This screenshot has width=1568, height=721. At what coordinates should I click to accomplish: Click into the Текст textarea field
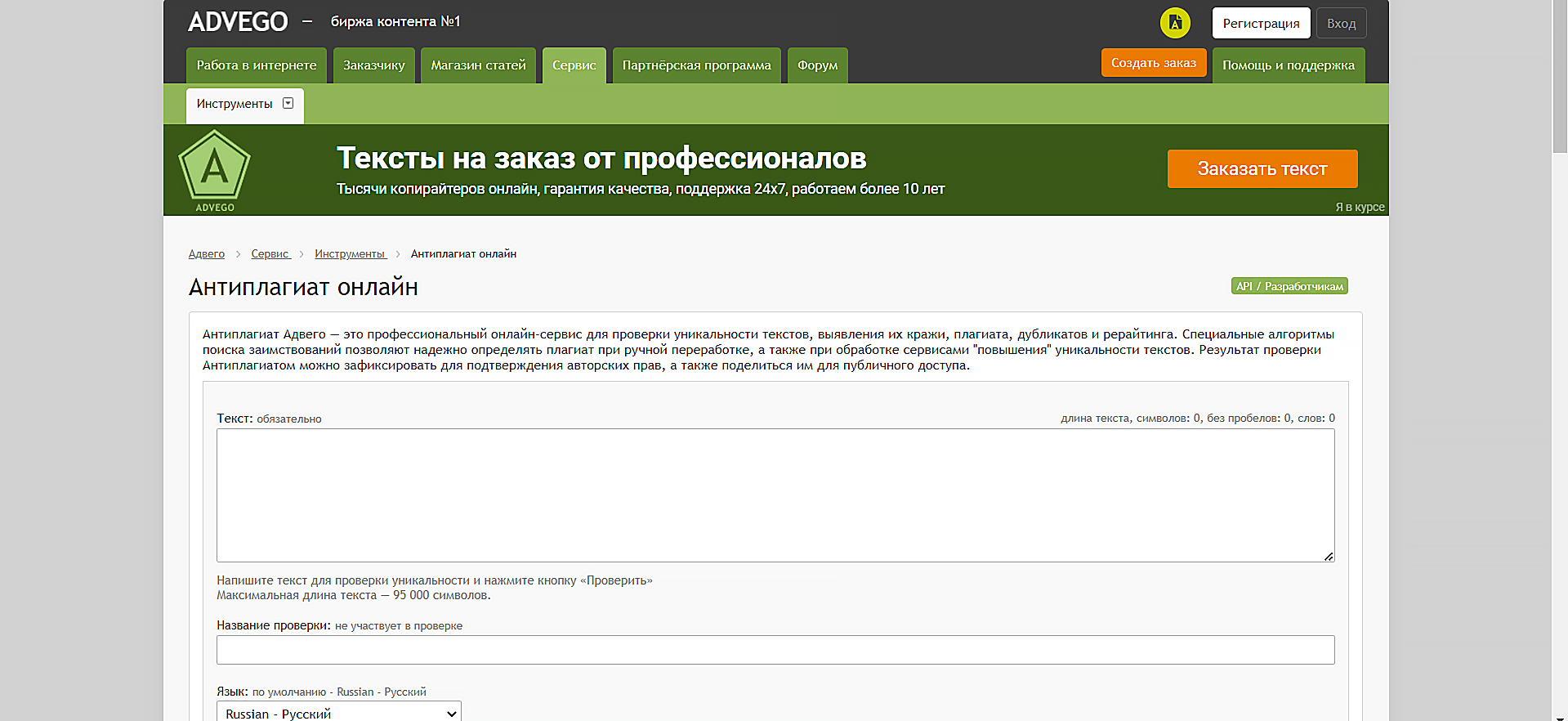(775, 495)
